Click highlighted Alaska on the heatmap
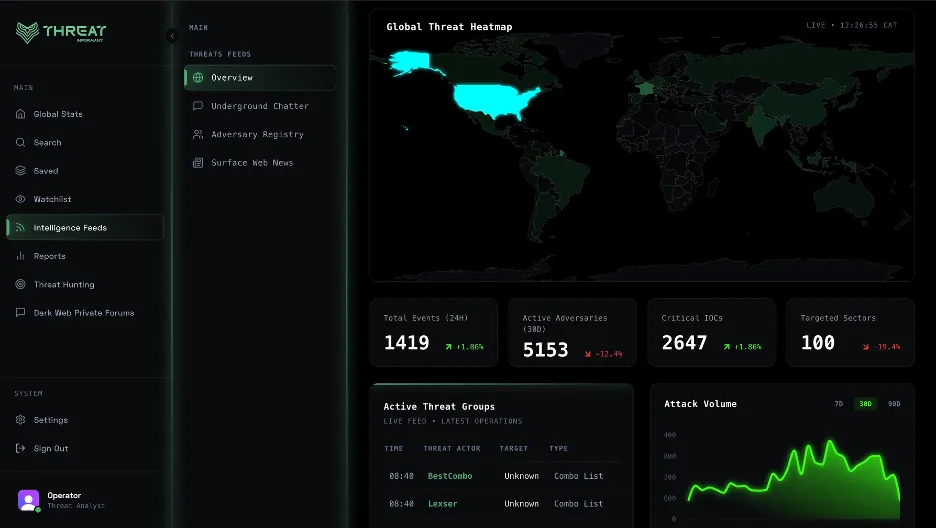The width and height of the screenshot is (936, 528). (x=411, y=62)
